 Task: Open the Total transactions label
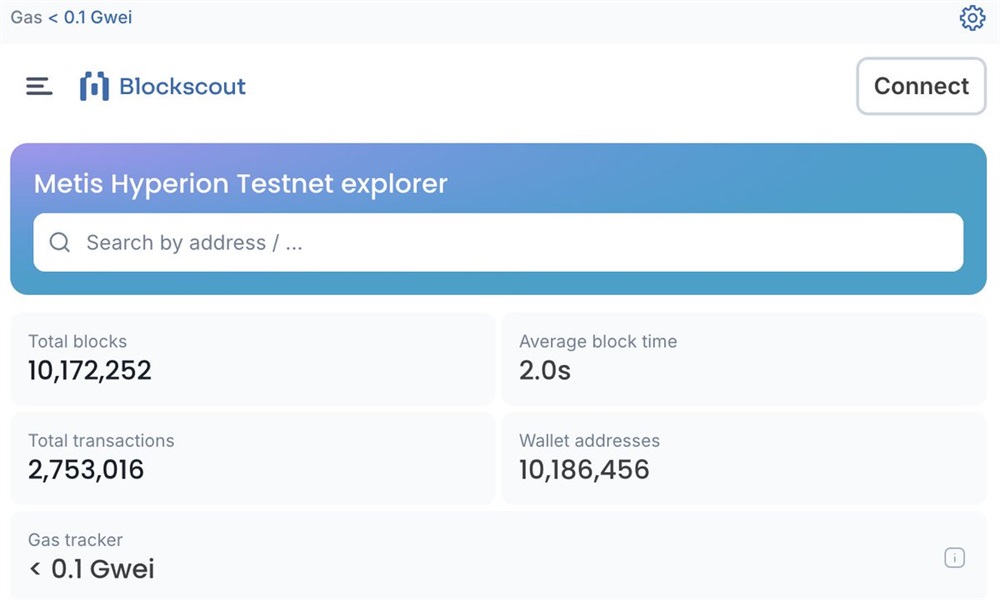(101, 440)
